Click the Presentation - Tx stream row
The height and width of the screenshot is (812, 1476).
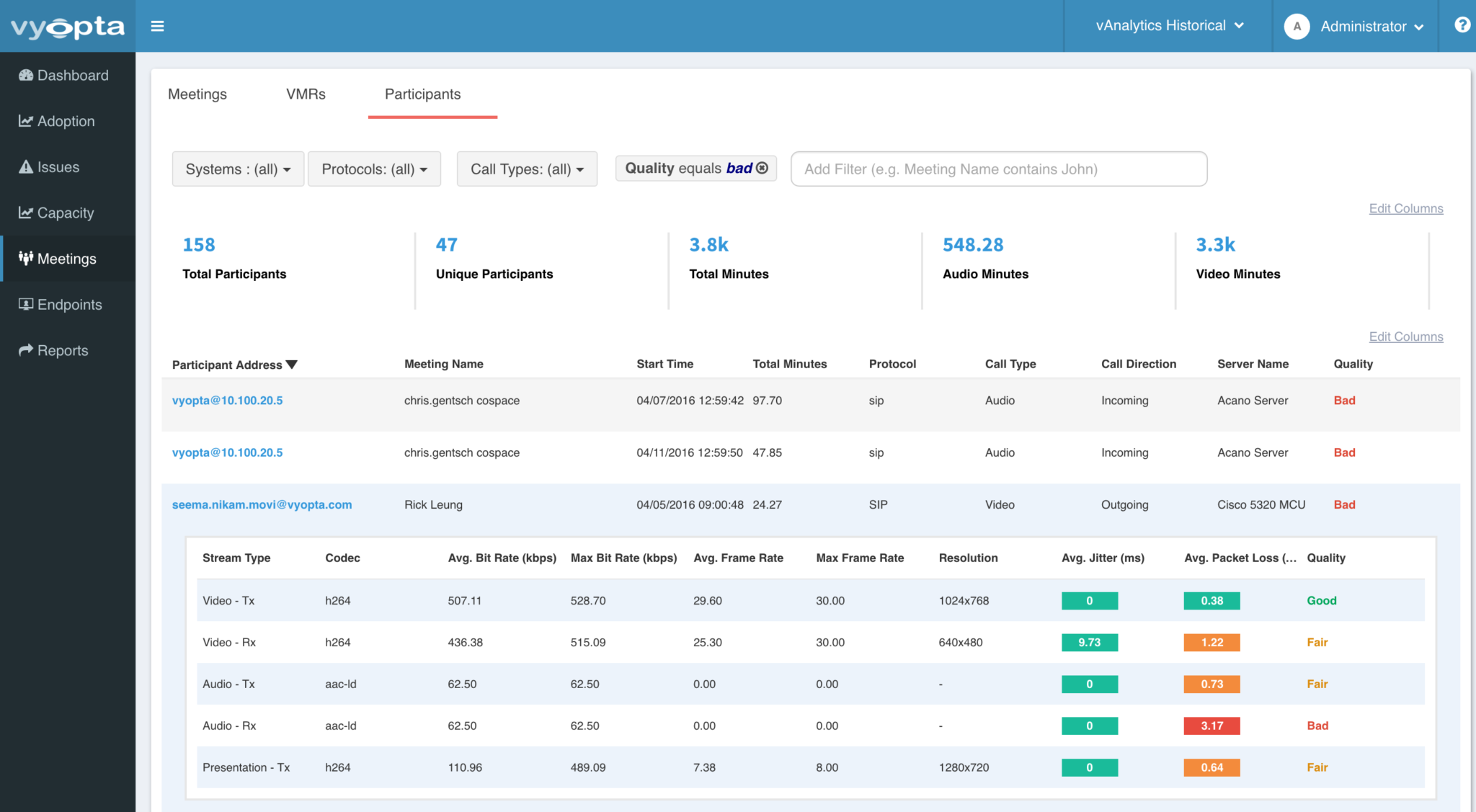click(x=811, y=768)
